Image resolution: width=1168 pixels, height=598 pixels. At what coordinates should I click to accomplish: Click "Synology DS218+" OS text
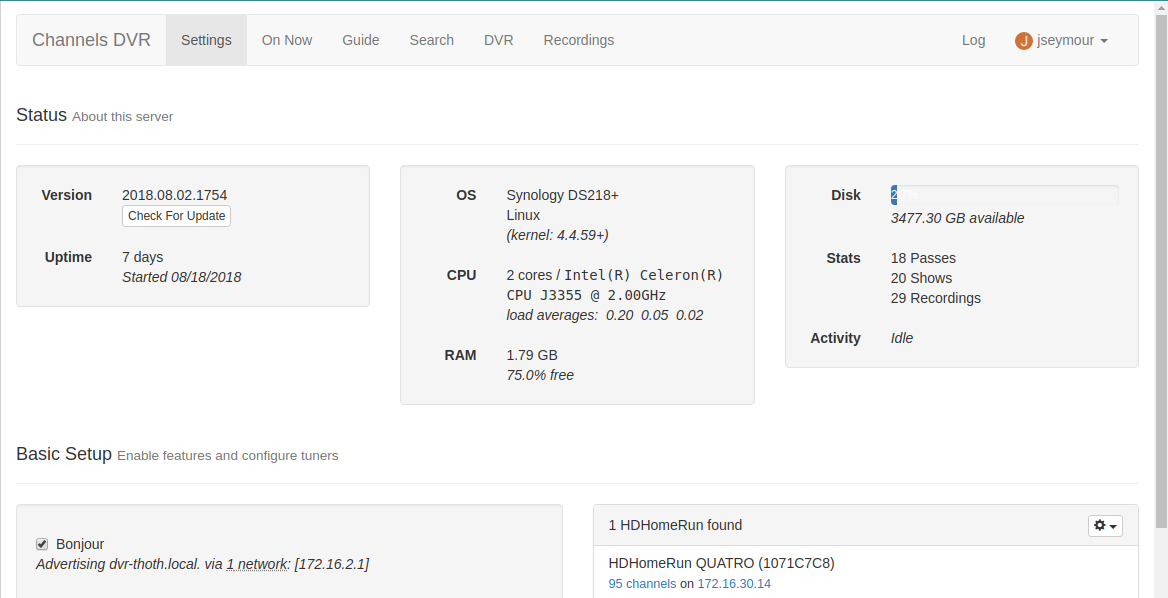click(x=562, y=195)
